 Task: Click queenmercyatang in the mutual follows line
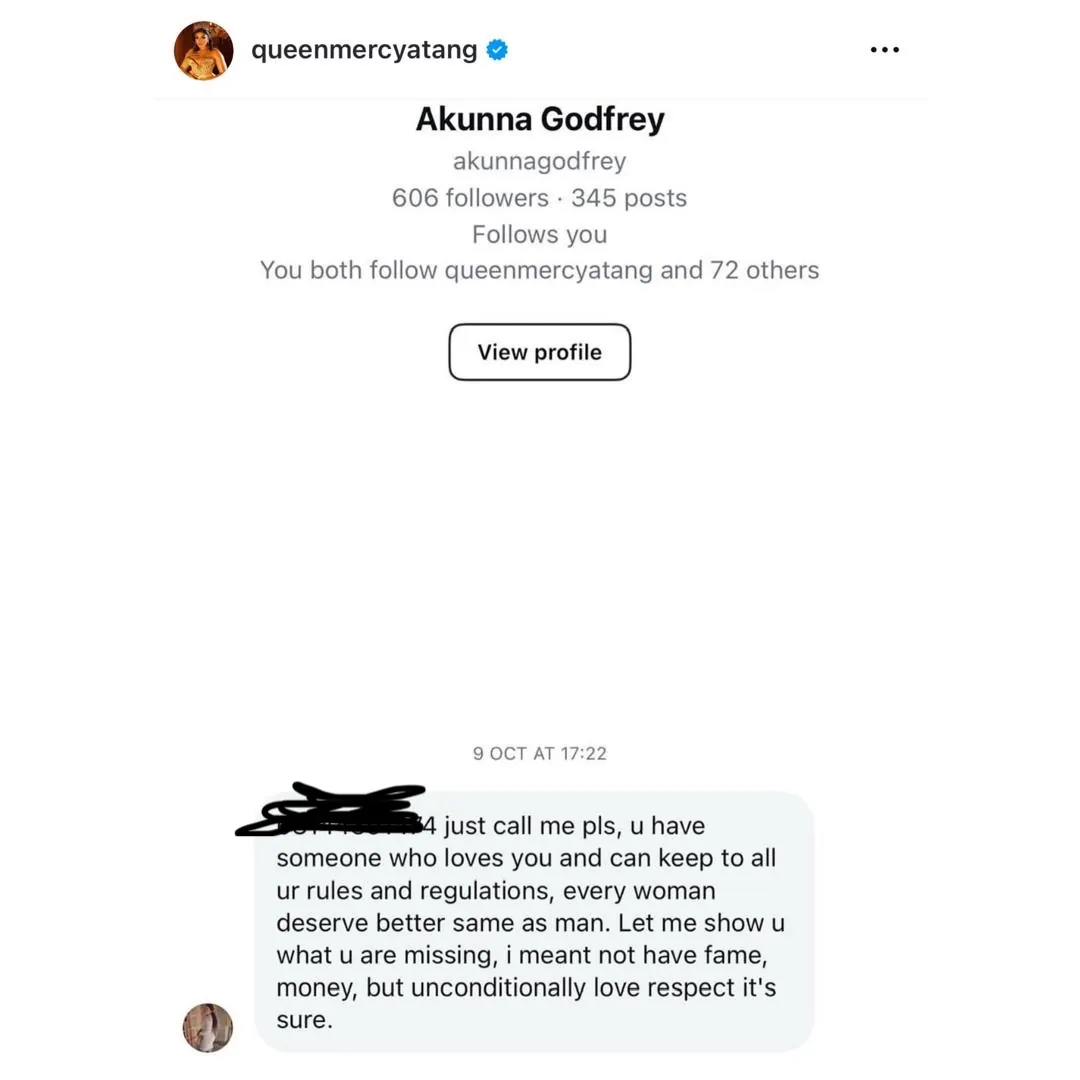[548, 270]
